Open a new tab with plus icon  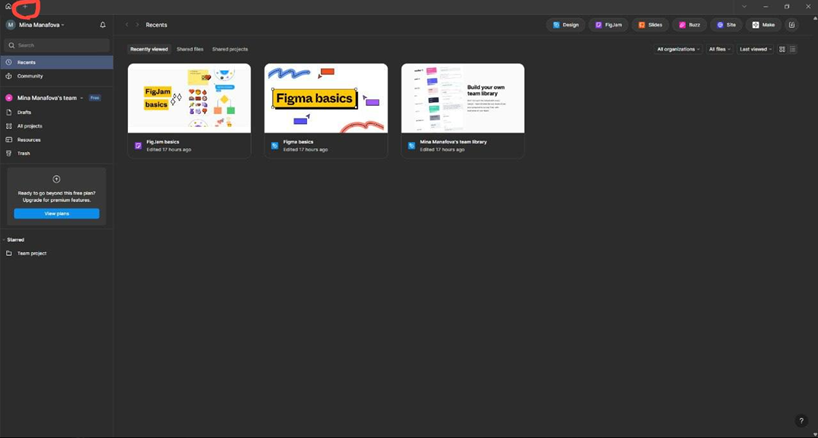coord(23,7)
